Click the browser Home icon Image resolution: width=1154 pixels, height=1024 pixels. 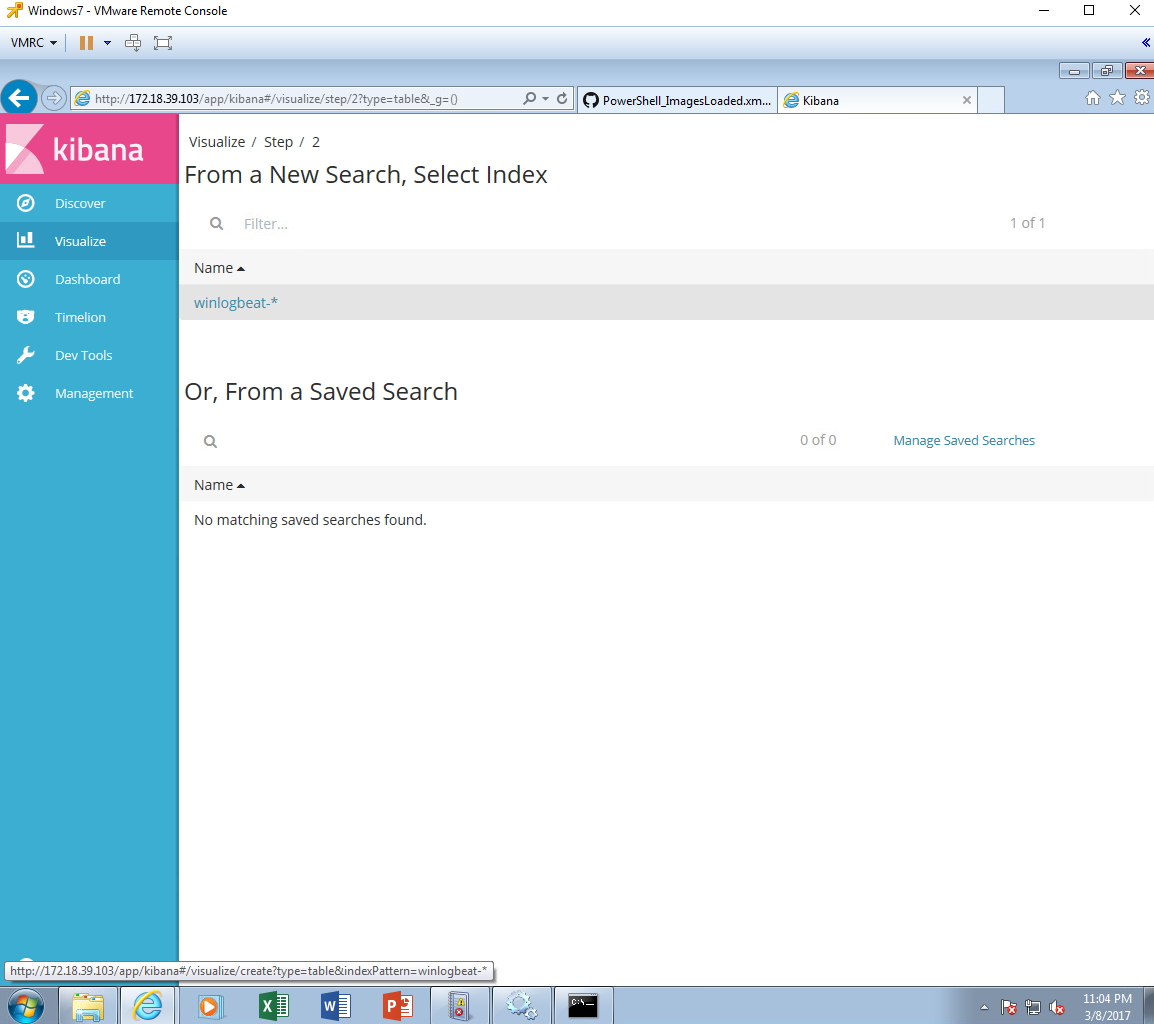(x=1093, y=98)
